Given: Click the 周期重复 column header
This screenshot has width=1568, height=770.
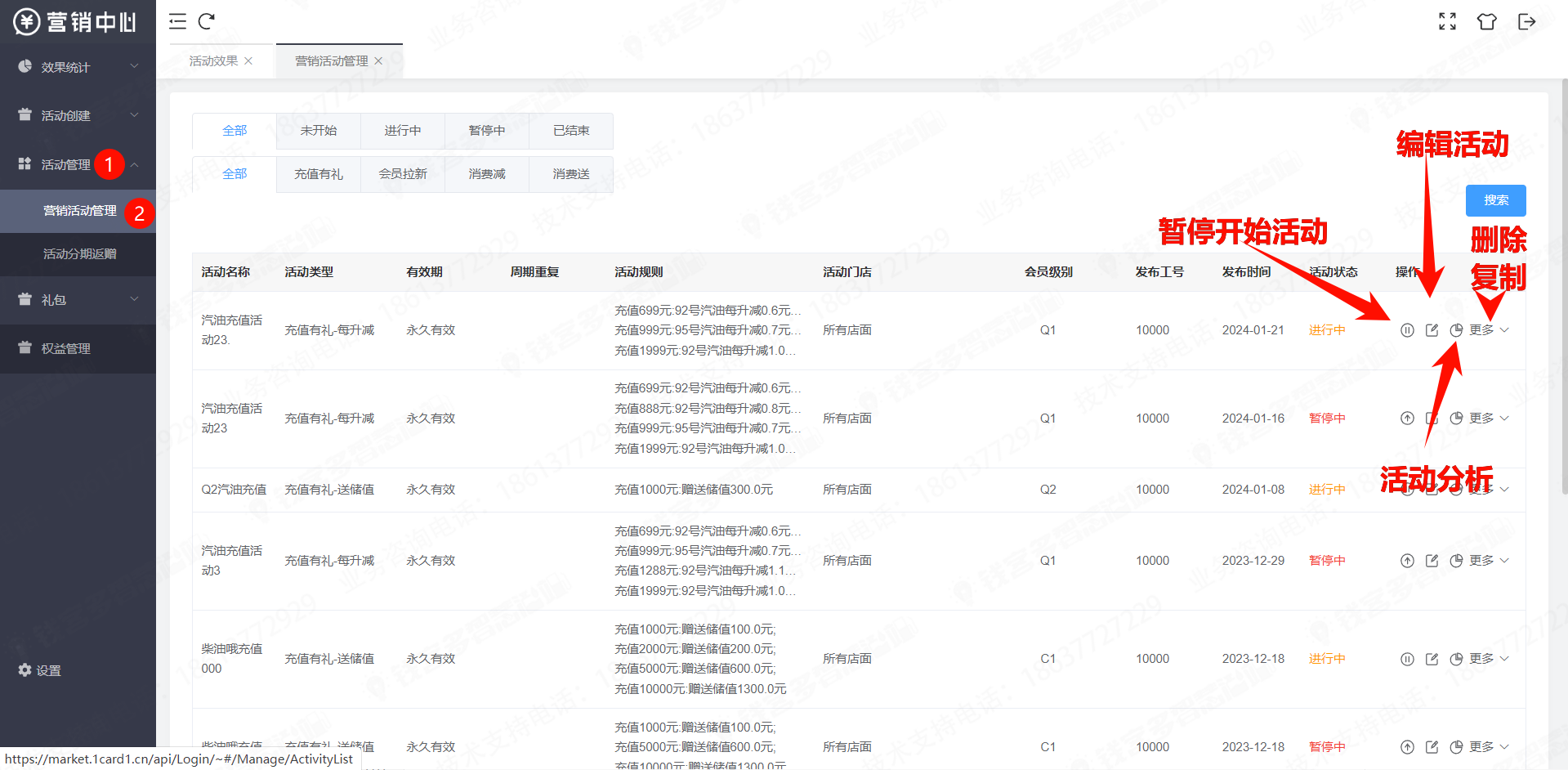Looking at the screenshot, I should 534,272.
